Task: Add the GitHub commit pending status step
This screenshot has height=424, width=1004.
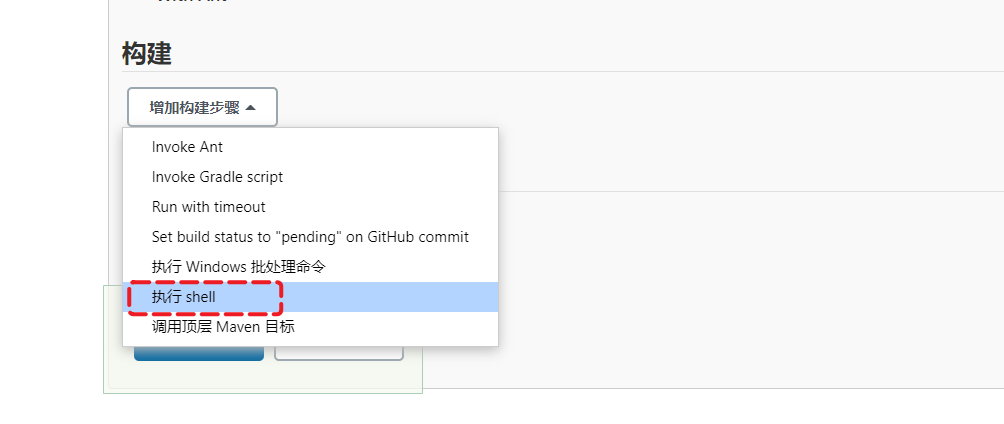Action: (310, 237)
